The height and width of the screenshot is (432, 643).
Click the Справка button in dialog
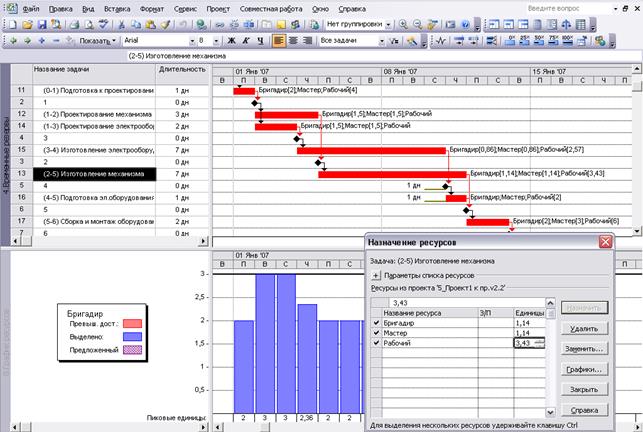tap(584, 410)
